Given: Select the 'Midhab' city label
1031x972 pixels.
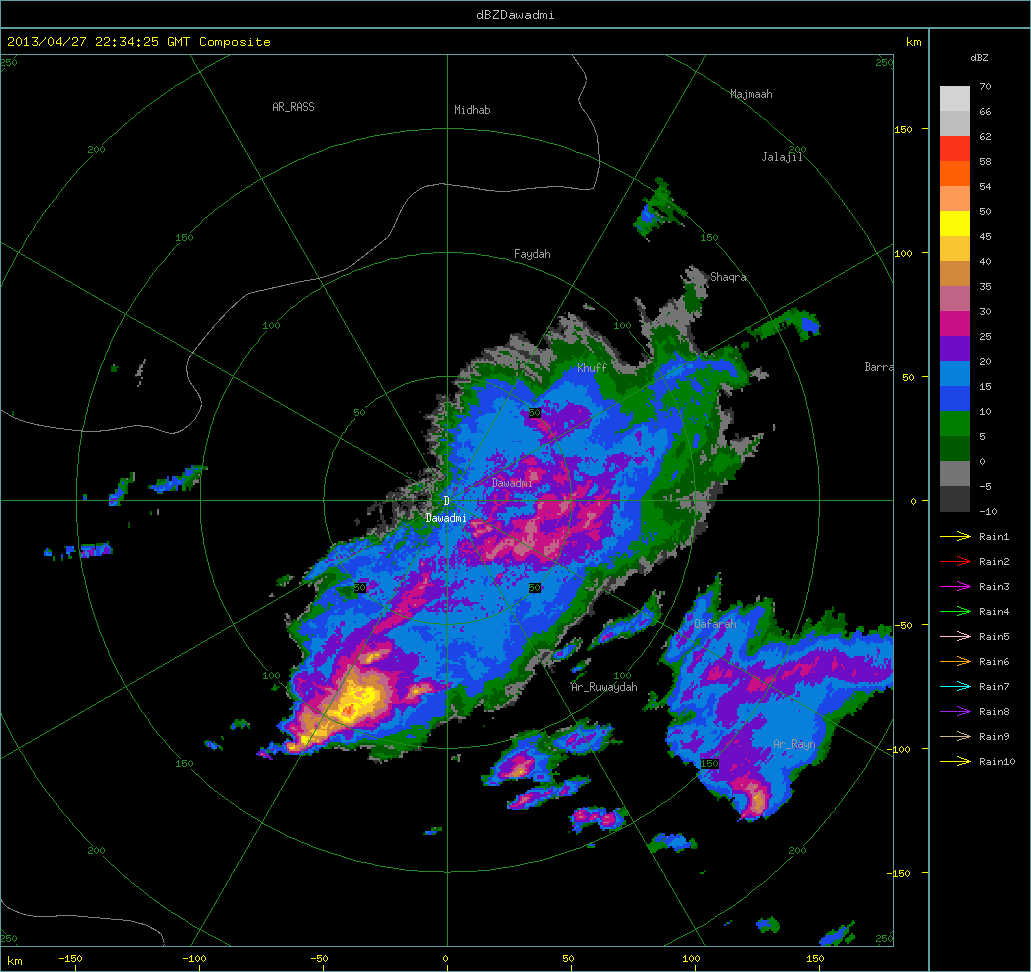Looking at the screenshot, I should click(472, 110).
